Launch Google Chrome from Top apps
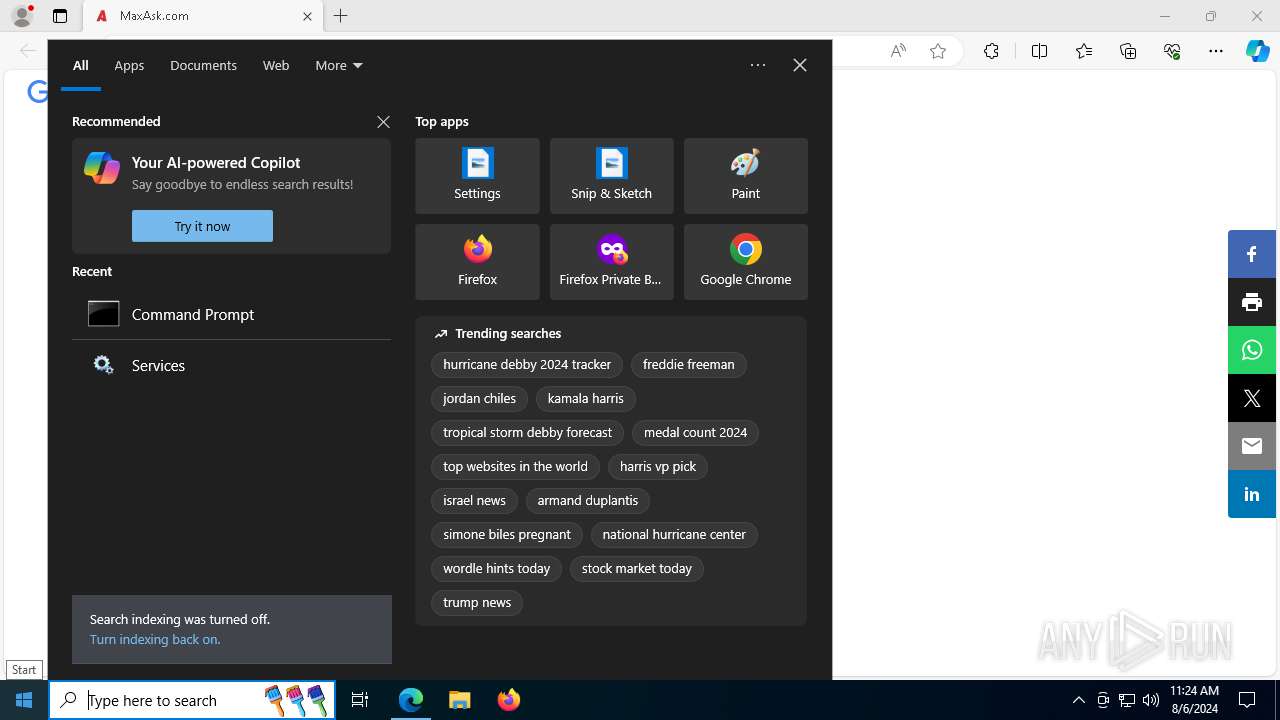Screen dimensions: 1280x720 click(x=745, y=262)
